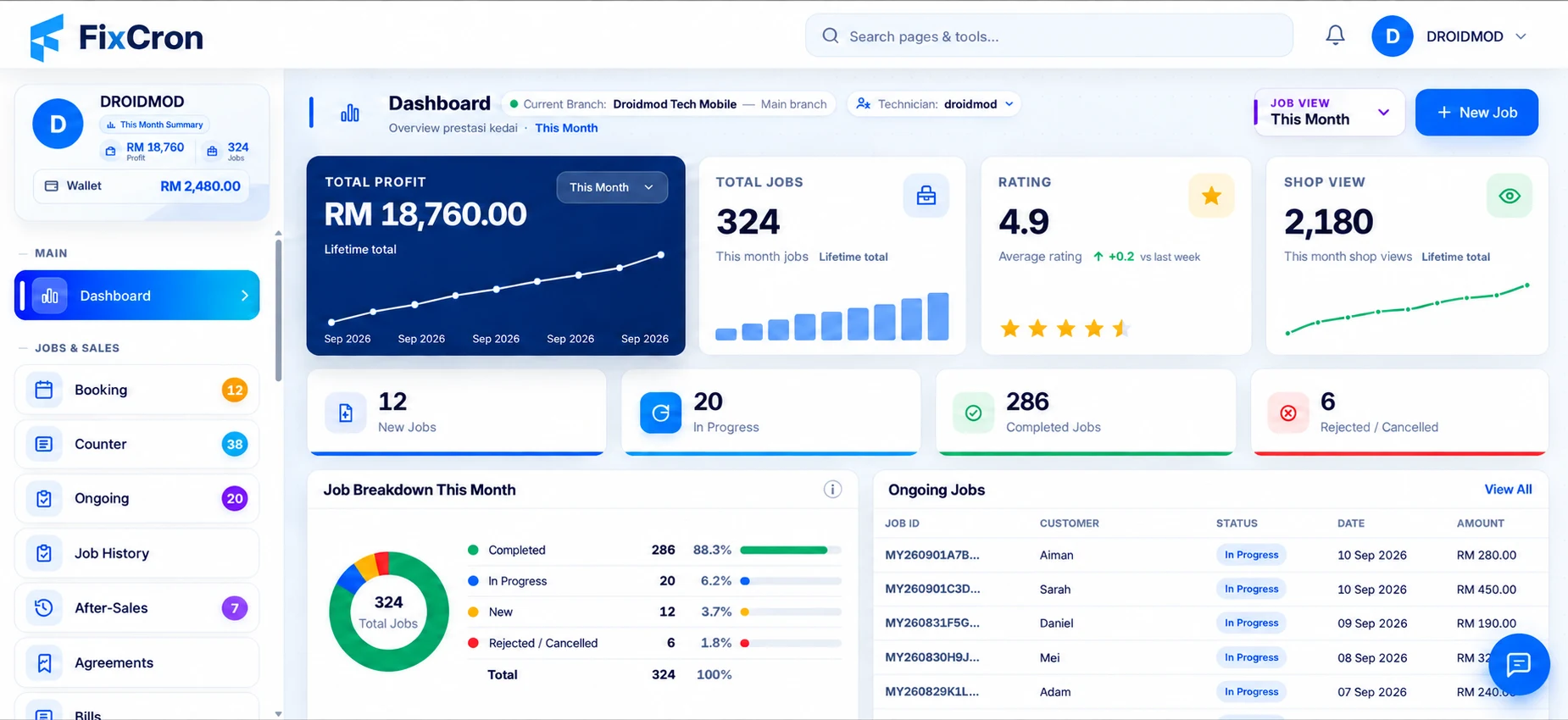
Task: Click the DROIDMOD profile avatar in the sidebar
Action: (x=58, y=124)
